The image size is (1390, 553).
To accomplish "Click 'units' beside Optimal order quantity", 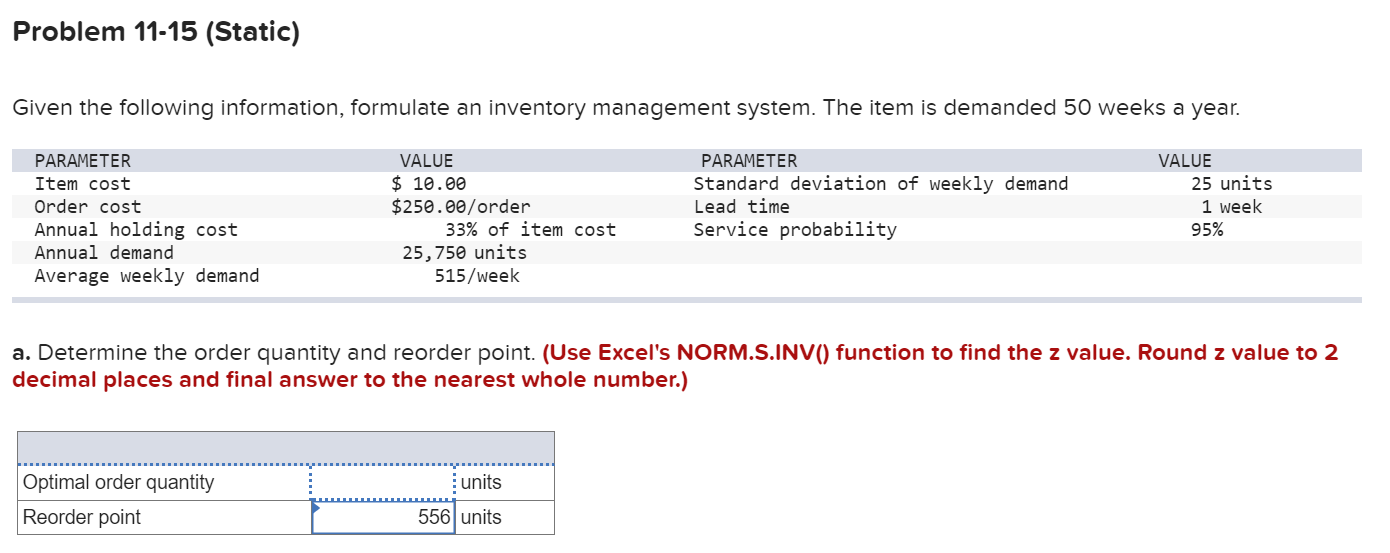I will (482, 483).
